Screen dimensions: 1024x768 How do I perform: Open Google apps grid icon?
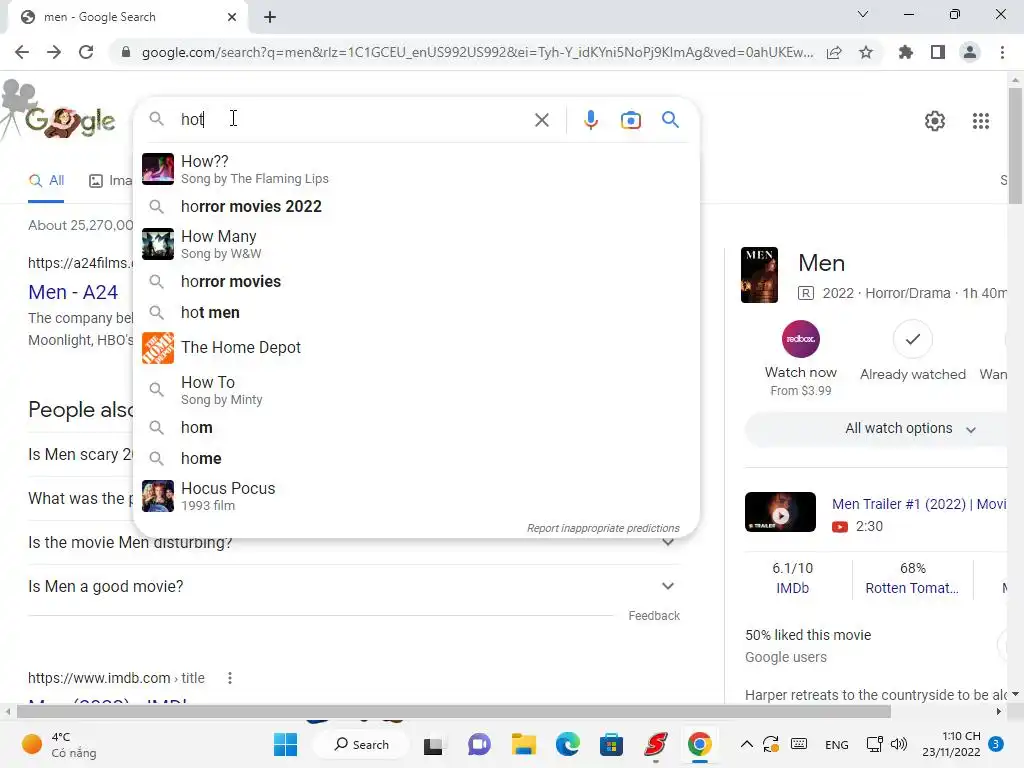981,121
